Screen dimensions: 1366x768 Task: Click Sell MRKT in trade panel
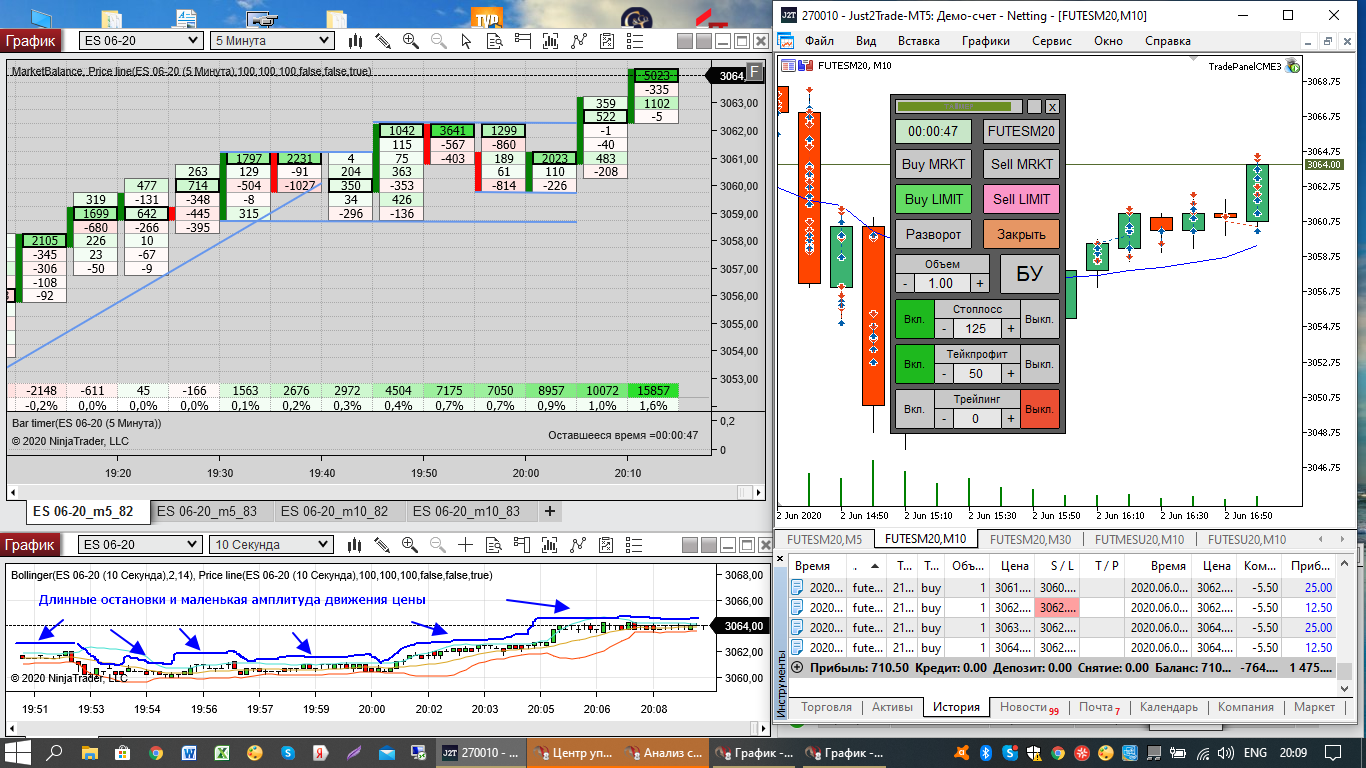[1021, 164]
